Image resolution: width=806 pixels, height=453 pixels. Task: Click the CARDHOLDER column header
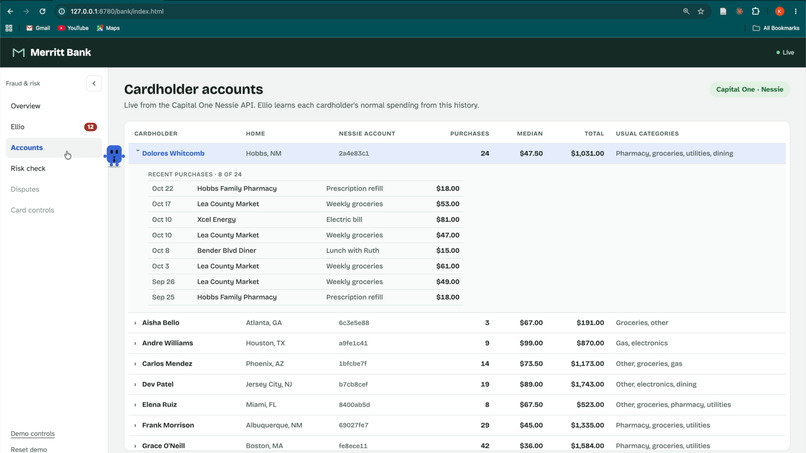click(x=156, y=133)
